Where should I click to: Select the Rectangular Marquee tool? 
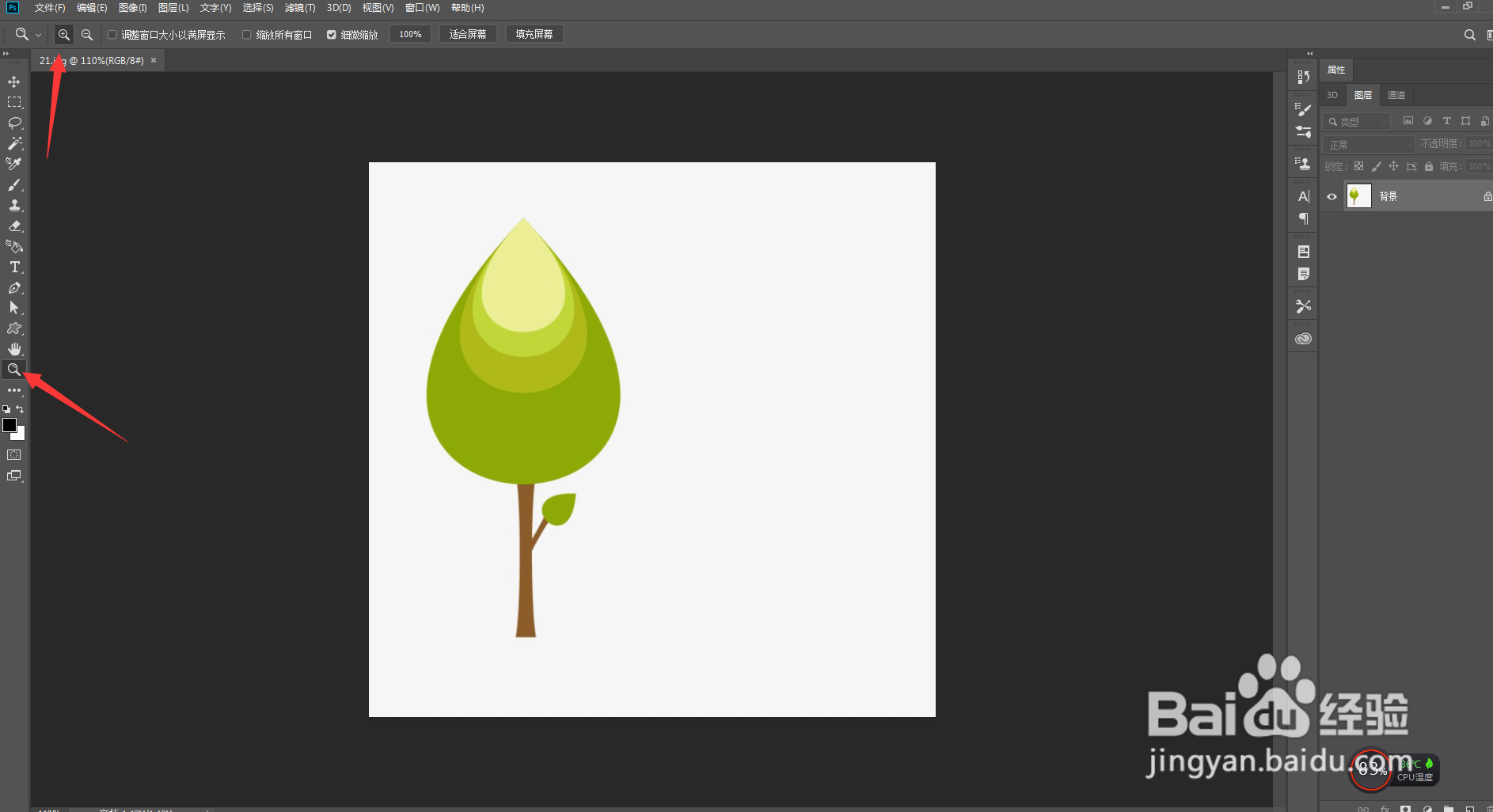click(x=14, y=102)
